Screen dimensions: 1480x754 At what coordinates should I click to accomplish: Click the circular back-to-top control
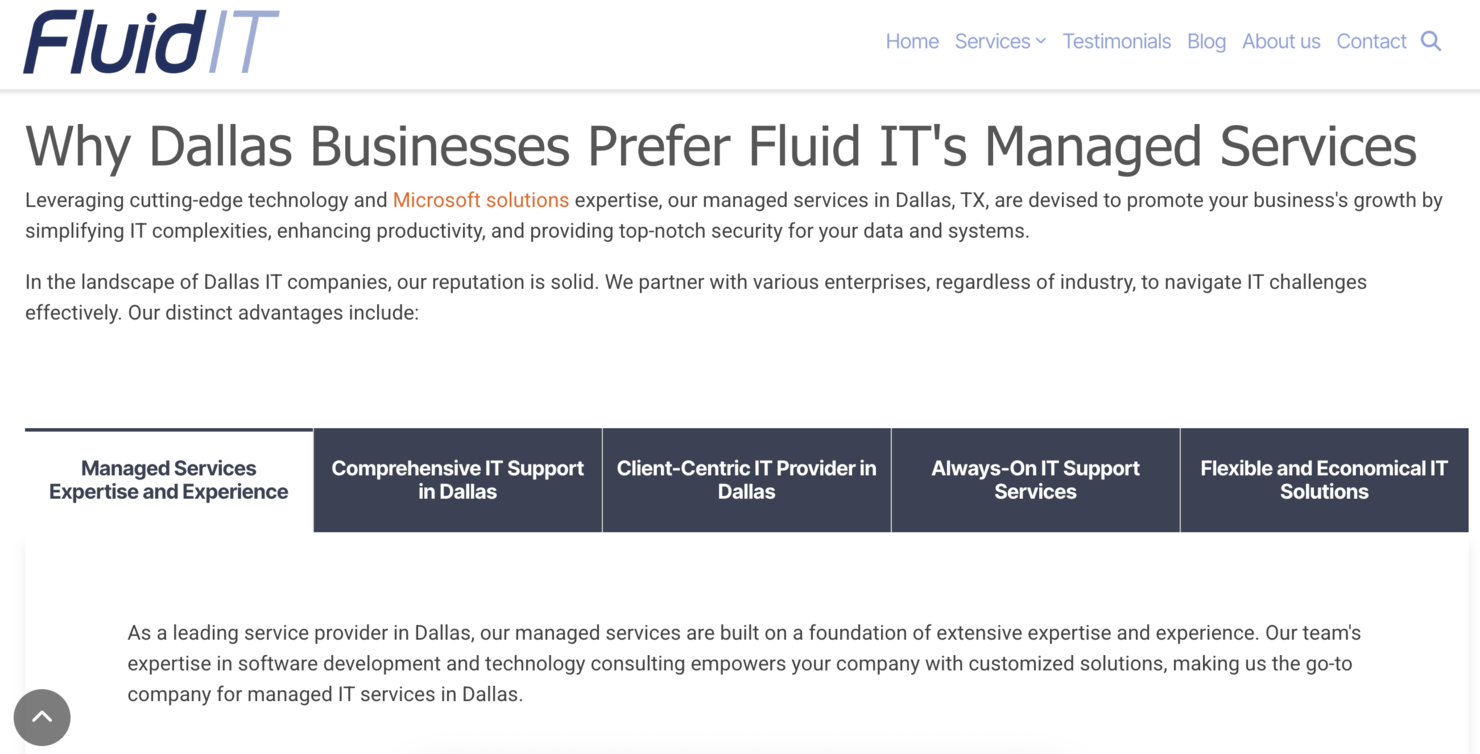[42, 717]
